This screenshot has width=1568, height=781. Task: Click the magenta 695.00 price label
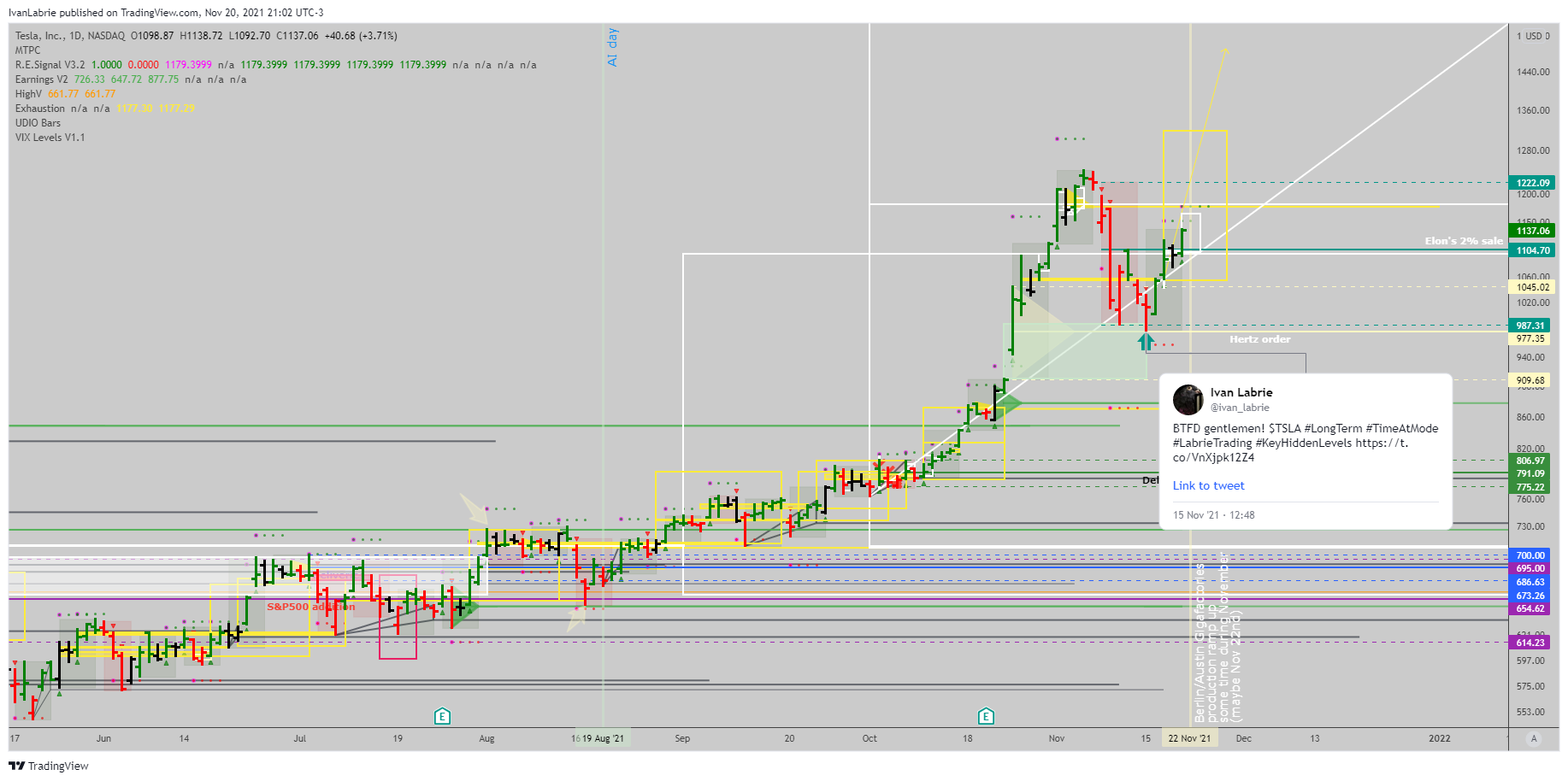(1531, 568)
